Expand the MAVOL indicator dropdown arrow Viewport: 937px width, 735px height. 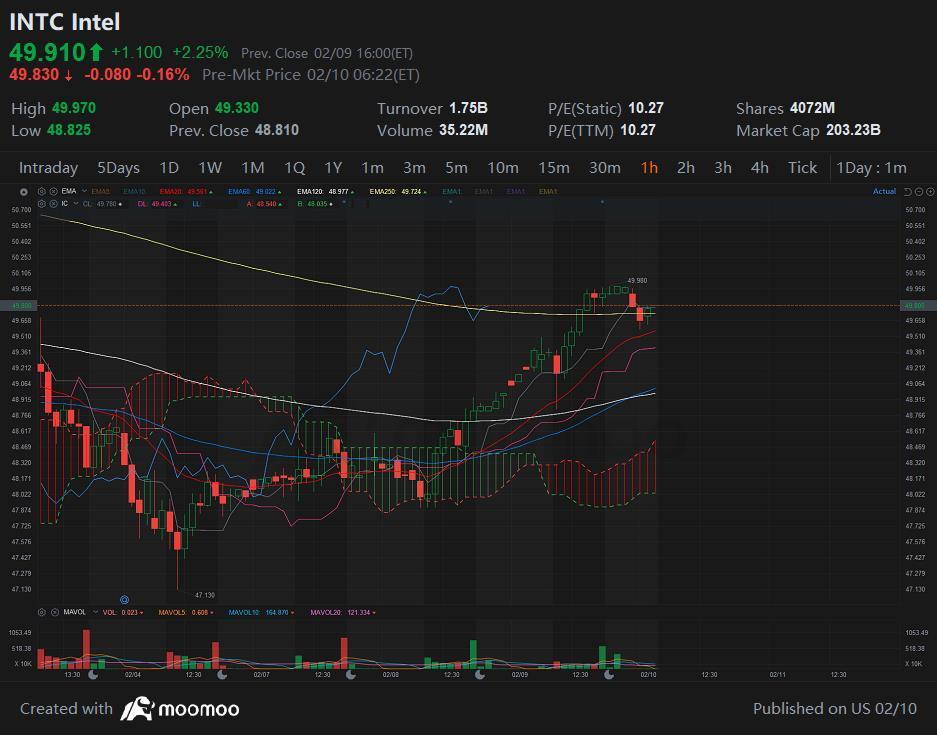pyautogui.click(x=95, y=612)
